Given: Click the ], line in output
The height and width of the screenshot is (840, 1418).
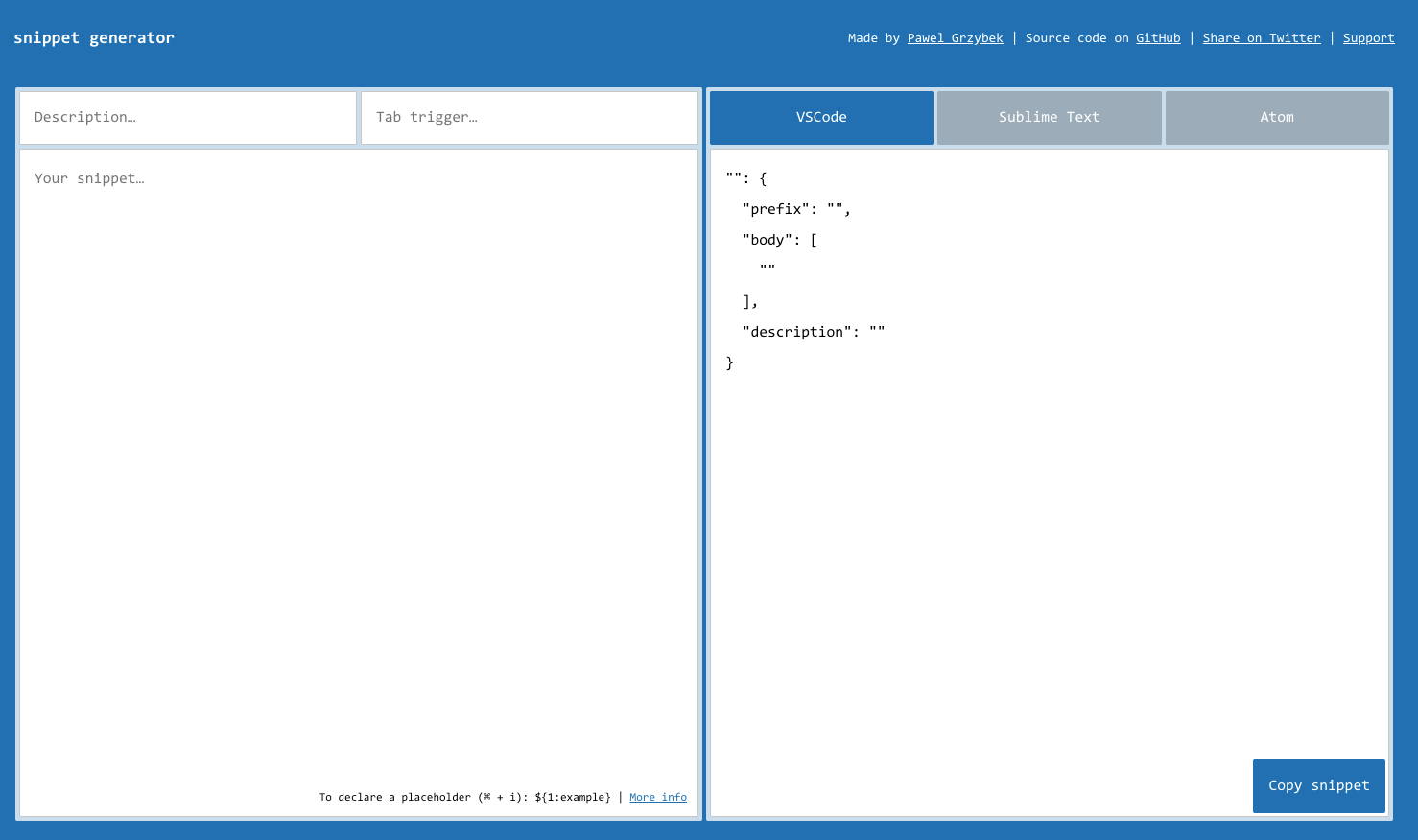Looking at the screenshot, I should pos(750,301).
